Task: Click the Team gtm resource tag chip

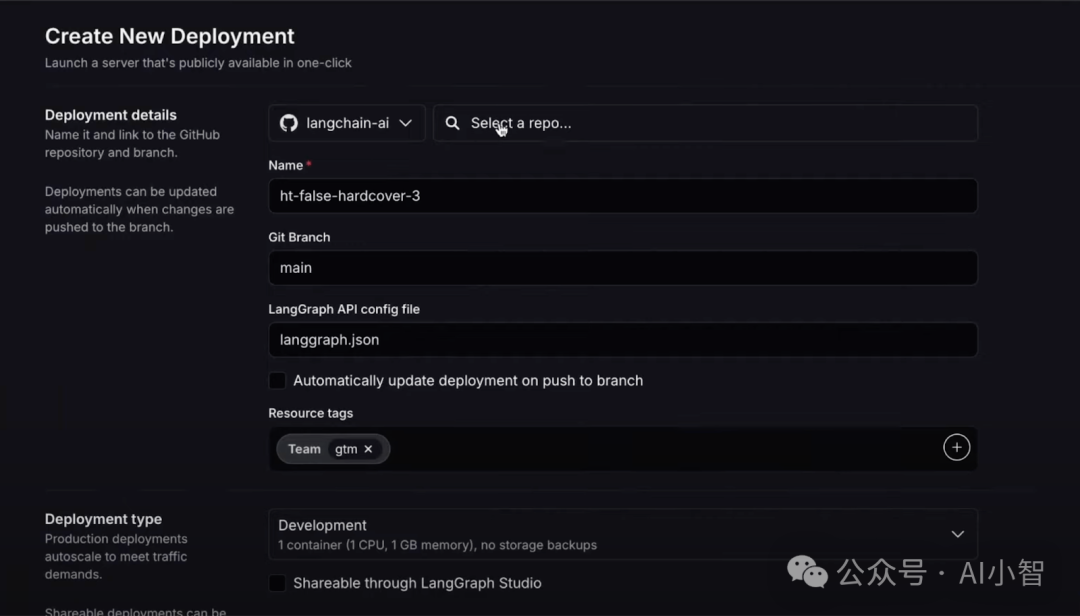Action: pyautogui.click(x=333, y=449)
